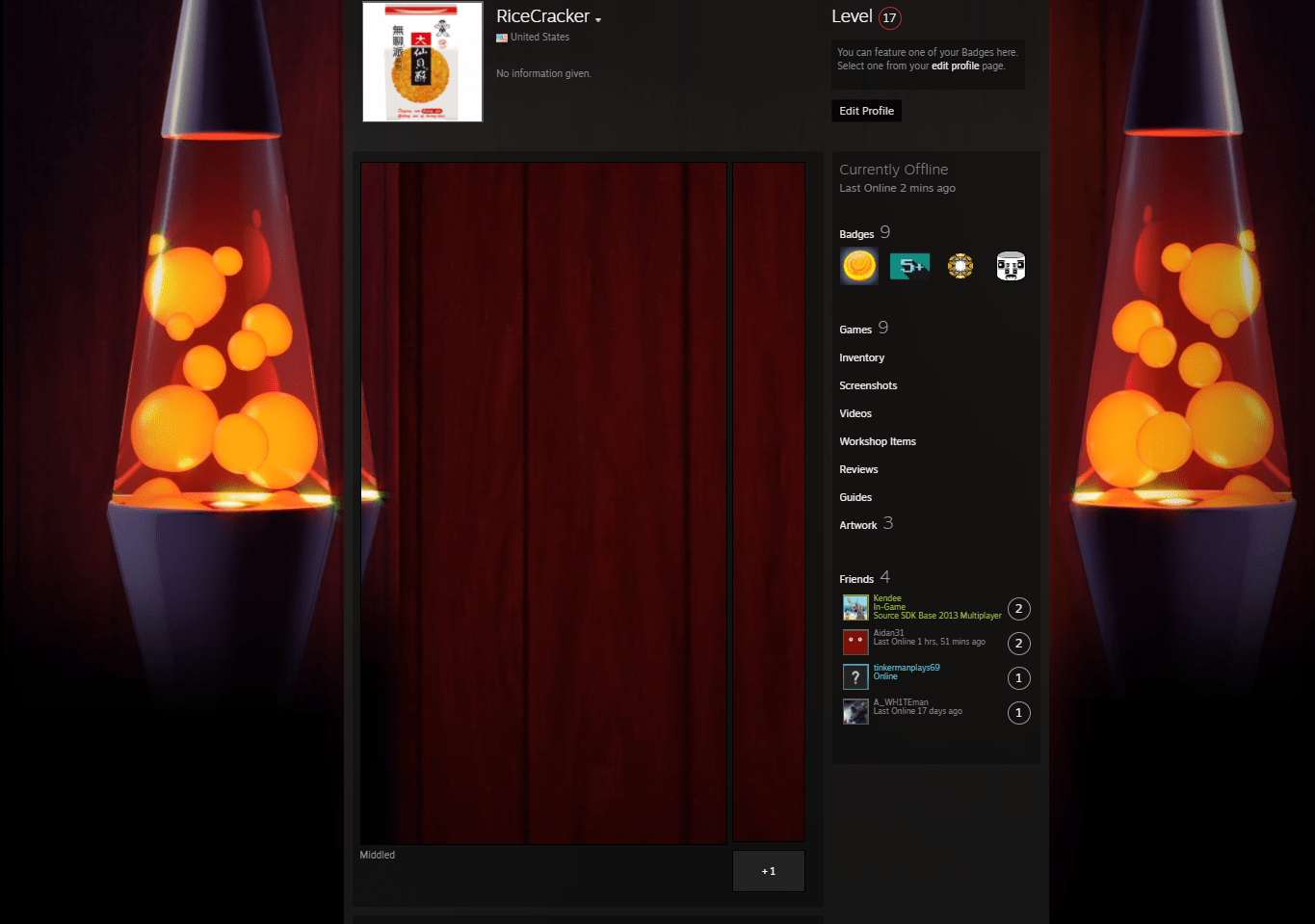Viewport: 1315px width, 924px height.
Task: Select the golden wreath badge icon
Action: pyautogui.click(x=960, y=266)
